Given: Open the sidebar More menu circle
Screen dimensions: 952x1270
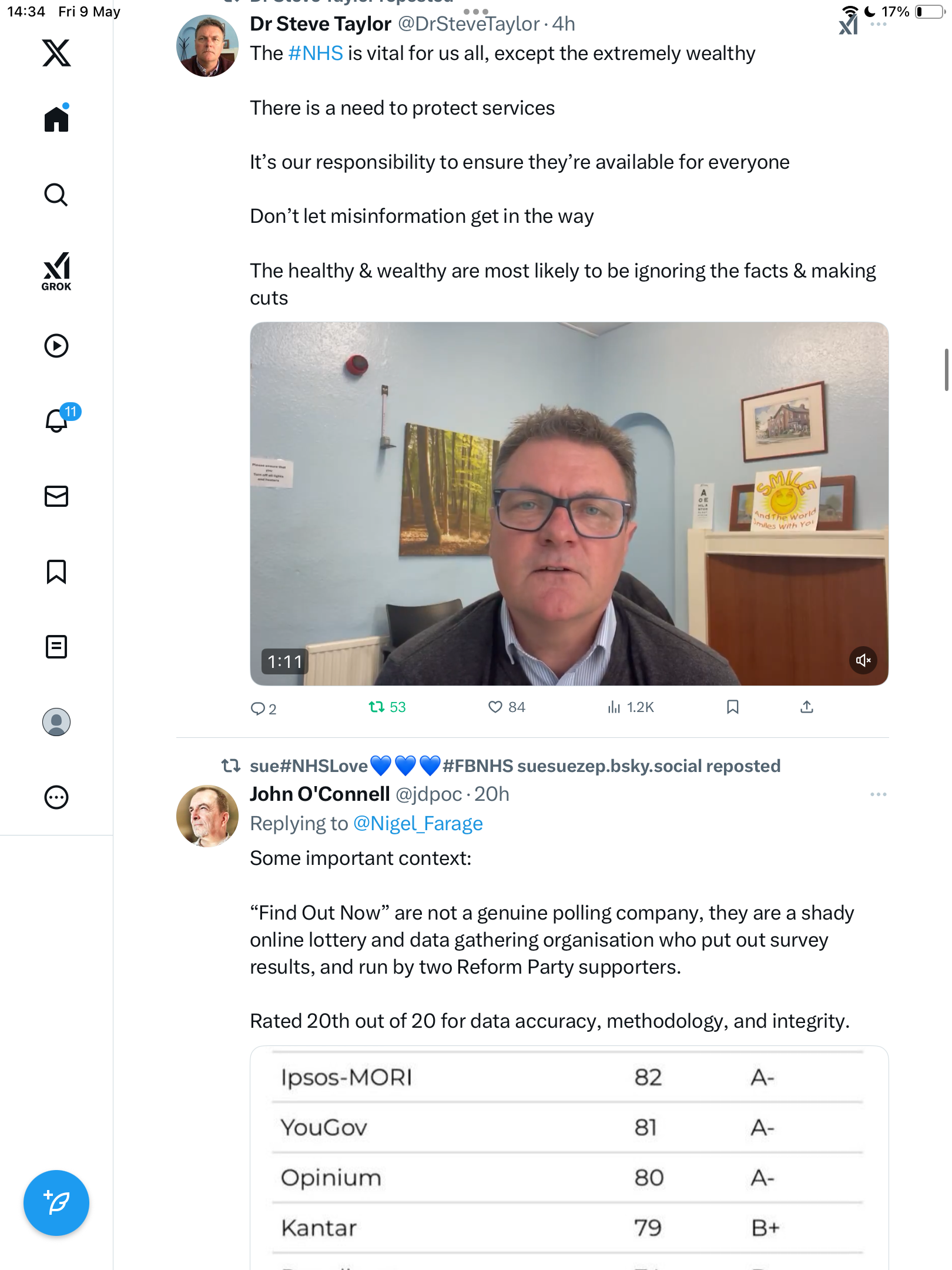Looking at the screenshot, I should pos(56,797).
